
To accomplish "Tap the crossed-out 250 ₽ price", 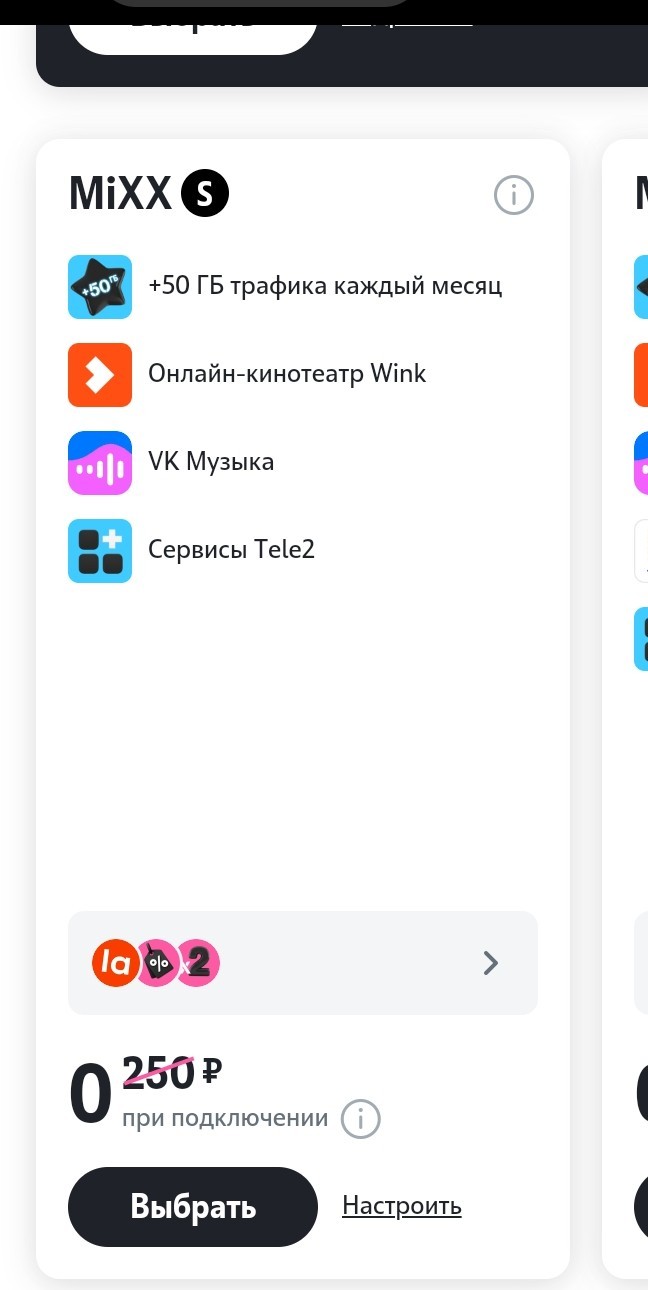I will [172, 1074].
